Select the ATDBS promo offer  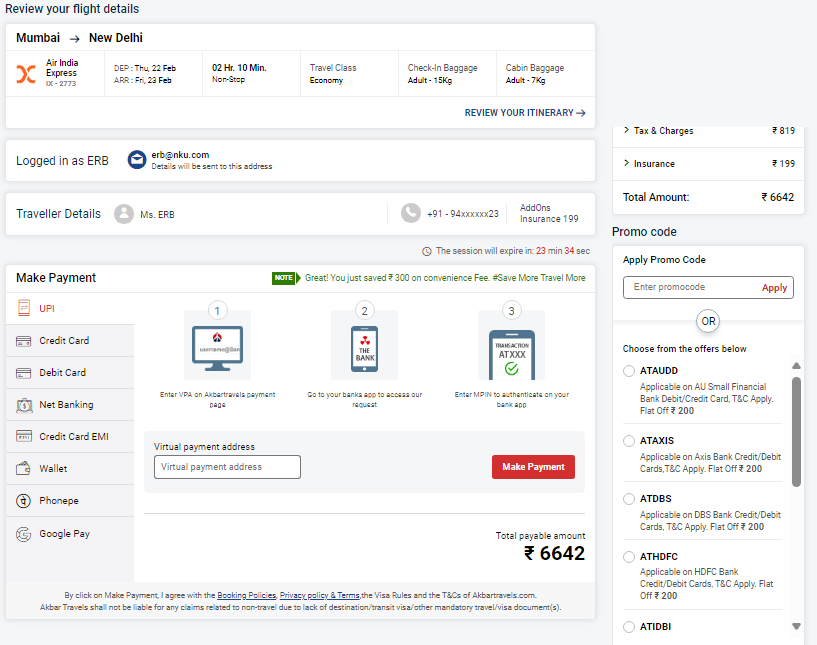pos(629,499)
